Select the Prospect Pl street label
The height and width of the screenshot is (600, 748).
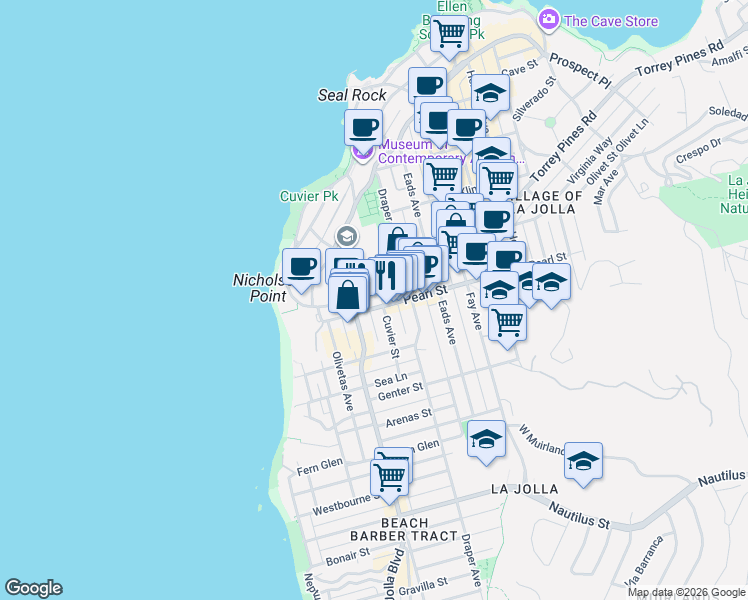tap(580, 71)
